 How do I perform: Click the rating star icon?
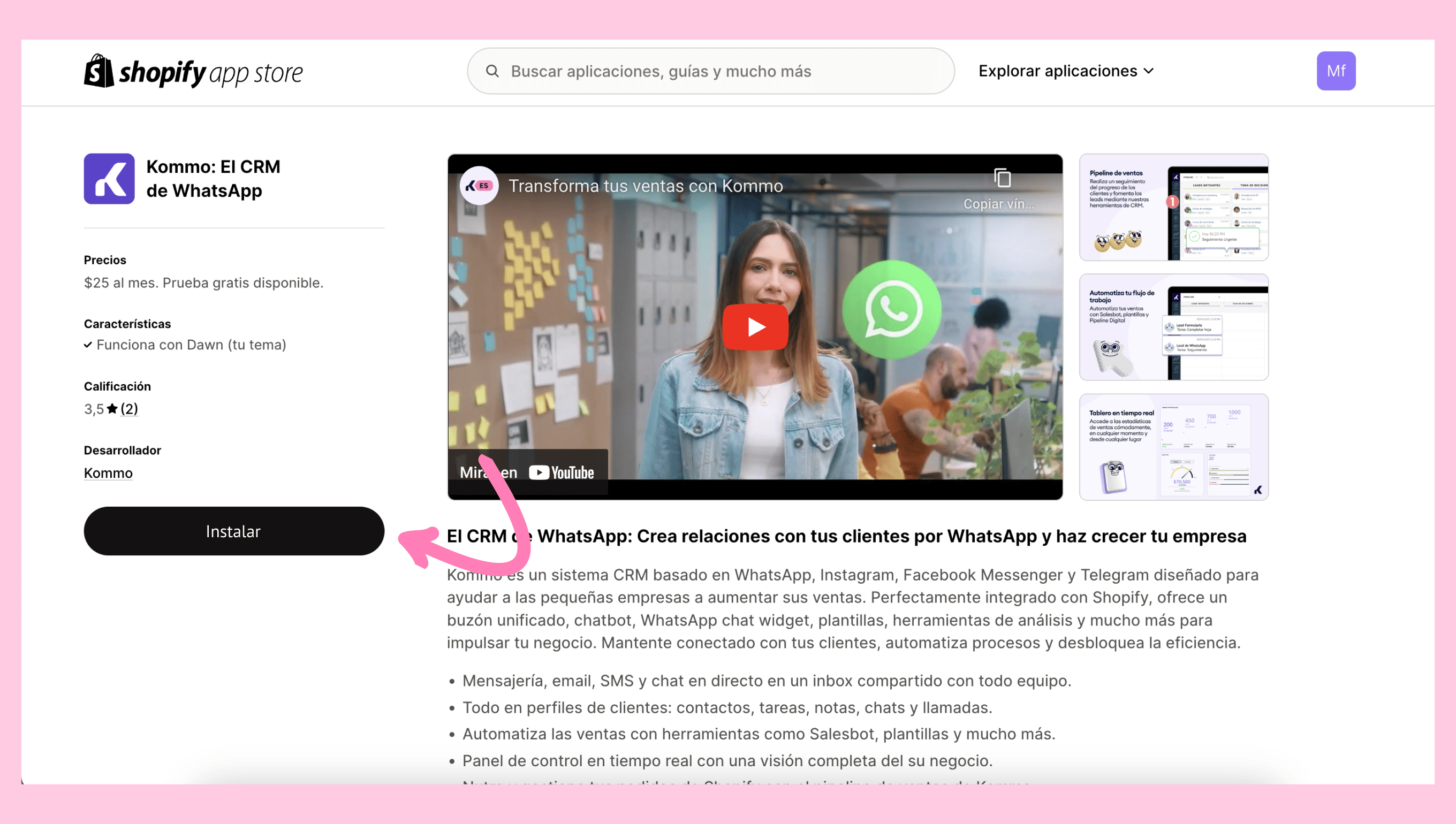(x=112, y=408)
